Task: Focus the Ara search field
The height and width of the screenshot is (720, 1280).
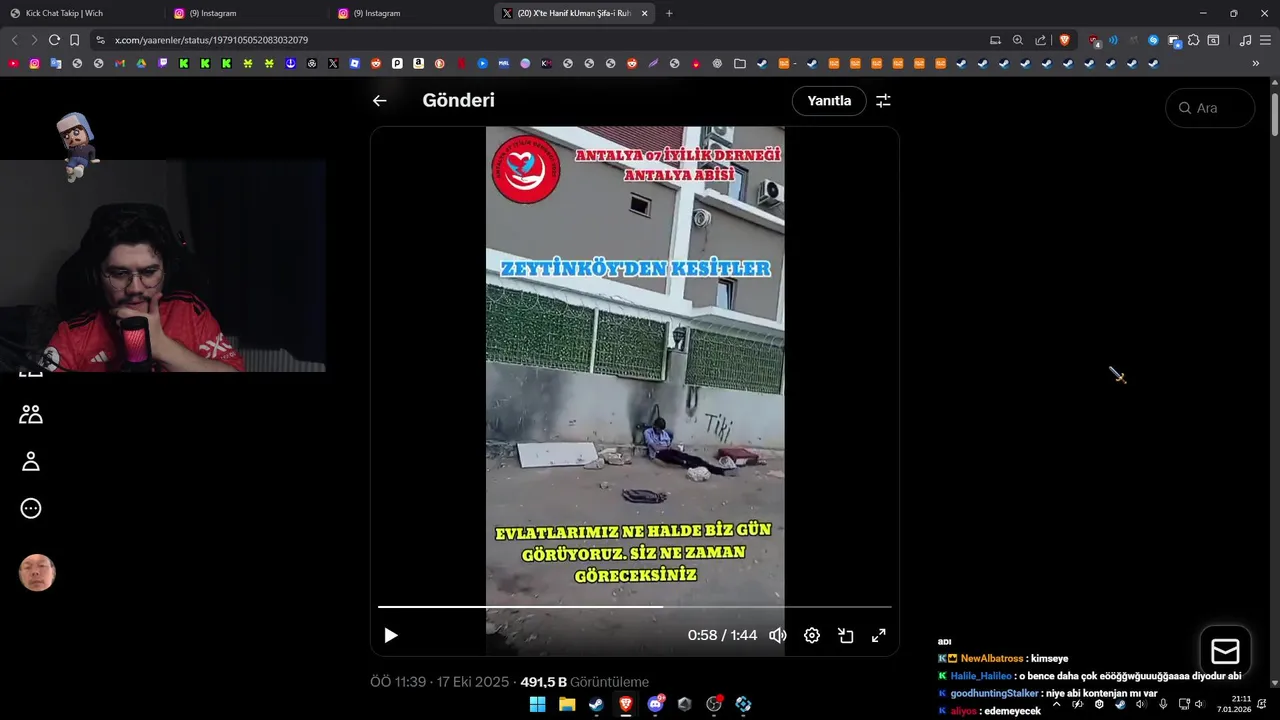Action: tap(1210, 108)
